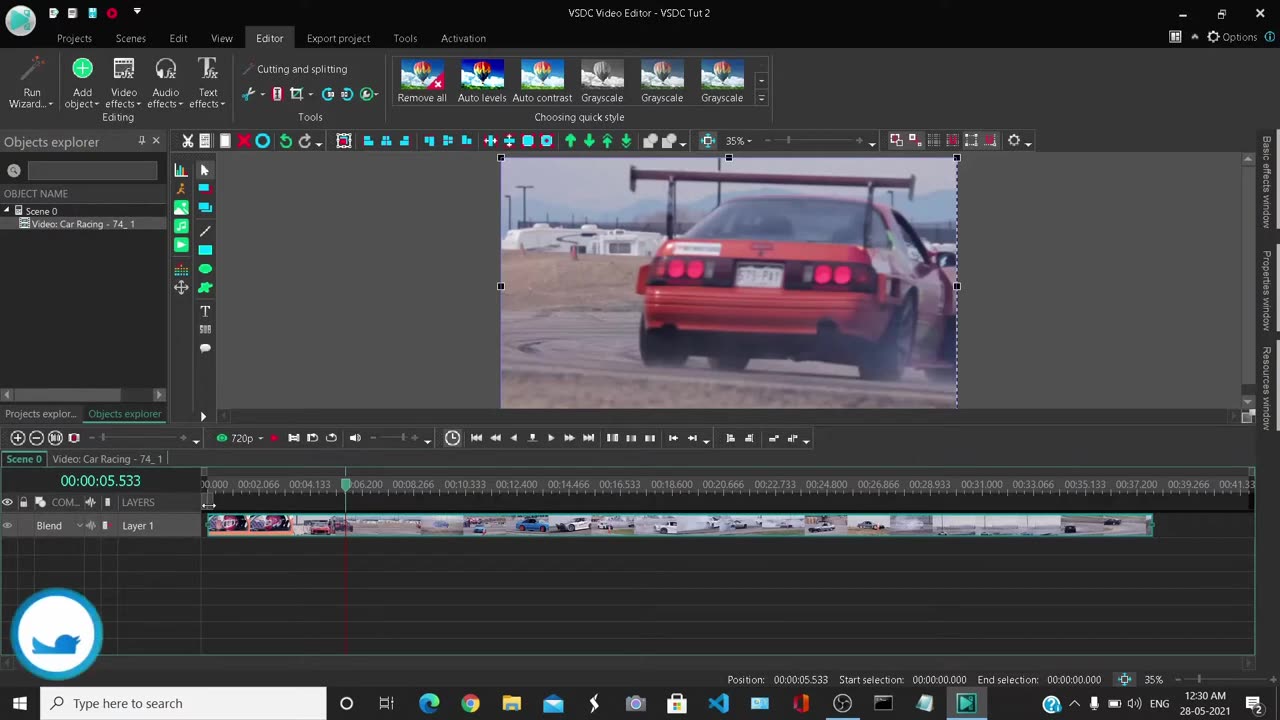Click the green Move down arrow icon

[x=589, y=141]
